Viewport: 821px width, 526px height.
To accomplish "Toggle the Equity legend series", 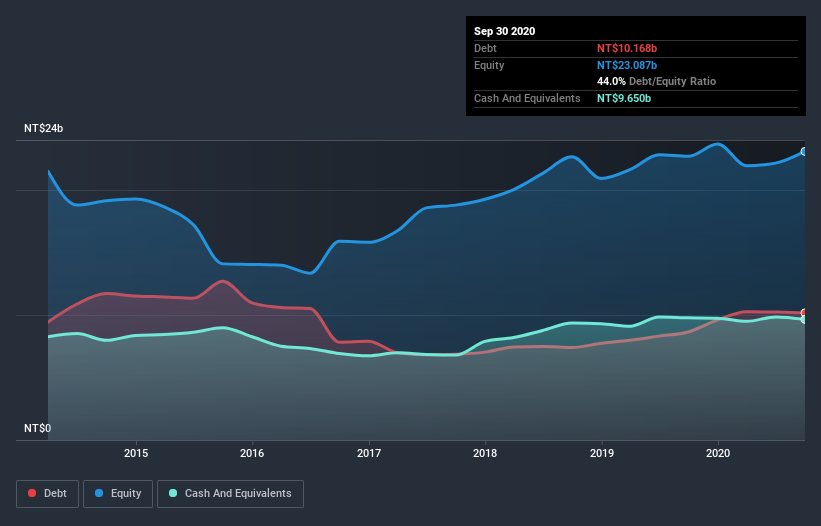I will coord(118,494).
